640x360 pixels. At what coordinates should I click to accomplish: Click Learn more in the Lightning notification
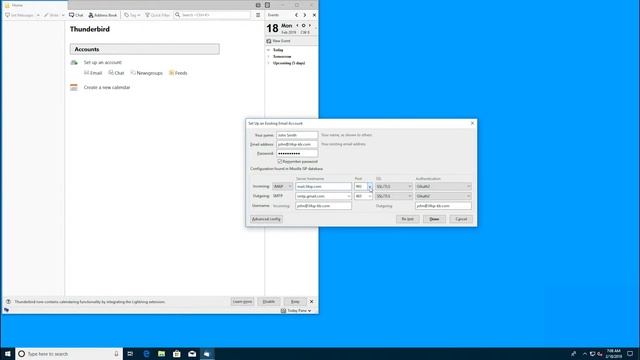tap(242, 302)
